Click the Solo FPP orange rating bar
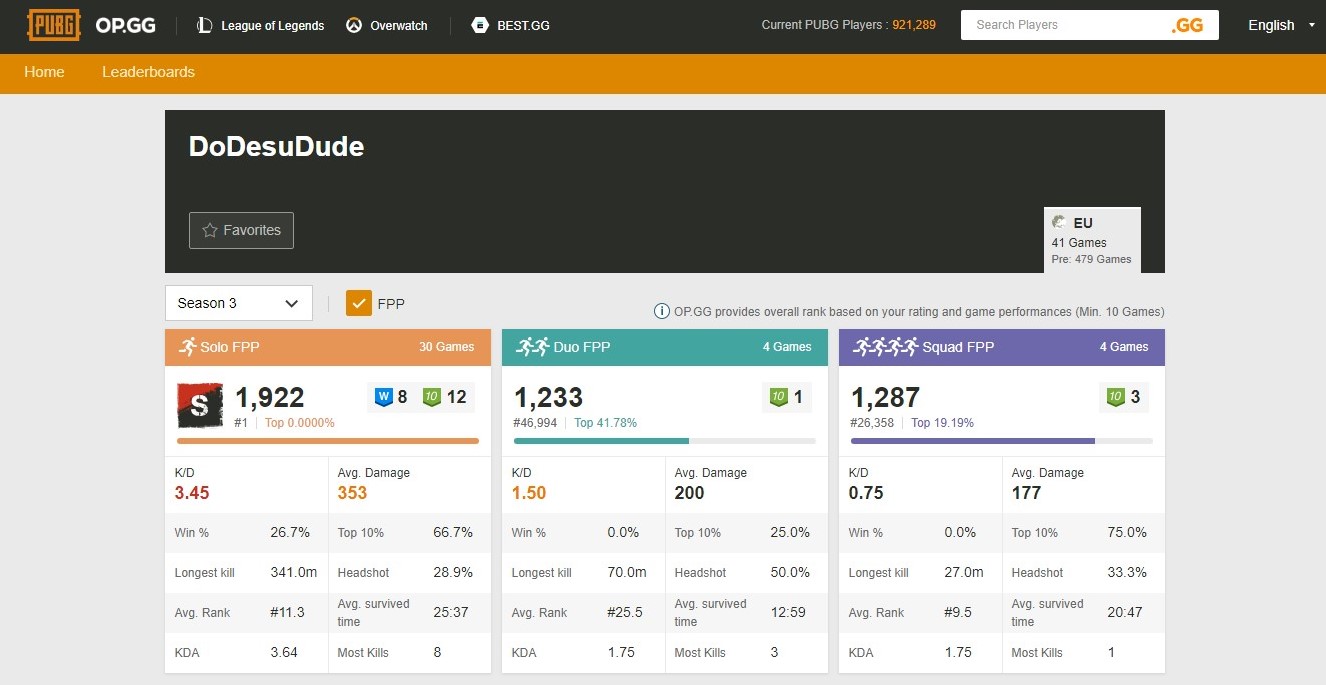Image resolution: width=1326 pixels, height=685 pixels. click(327, 440)
